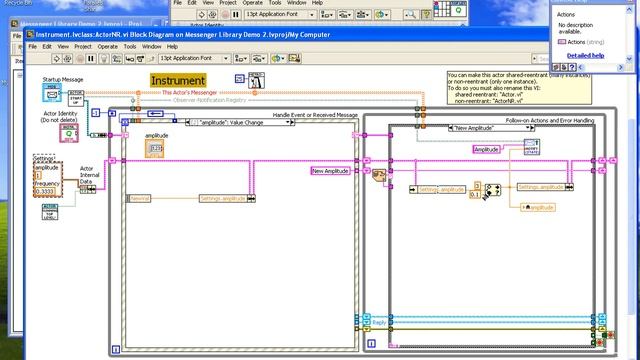
Task: Click the Reply label in right loop
Action: (x=379, y=322)
